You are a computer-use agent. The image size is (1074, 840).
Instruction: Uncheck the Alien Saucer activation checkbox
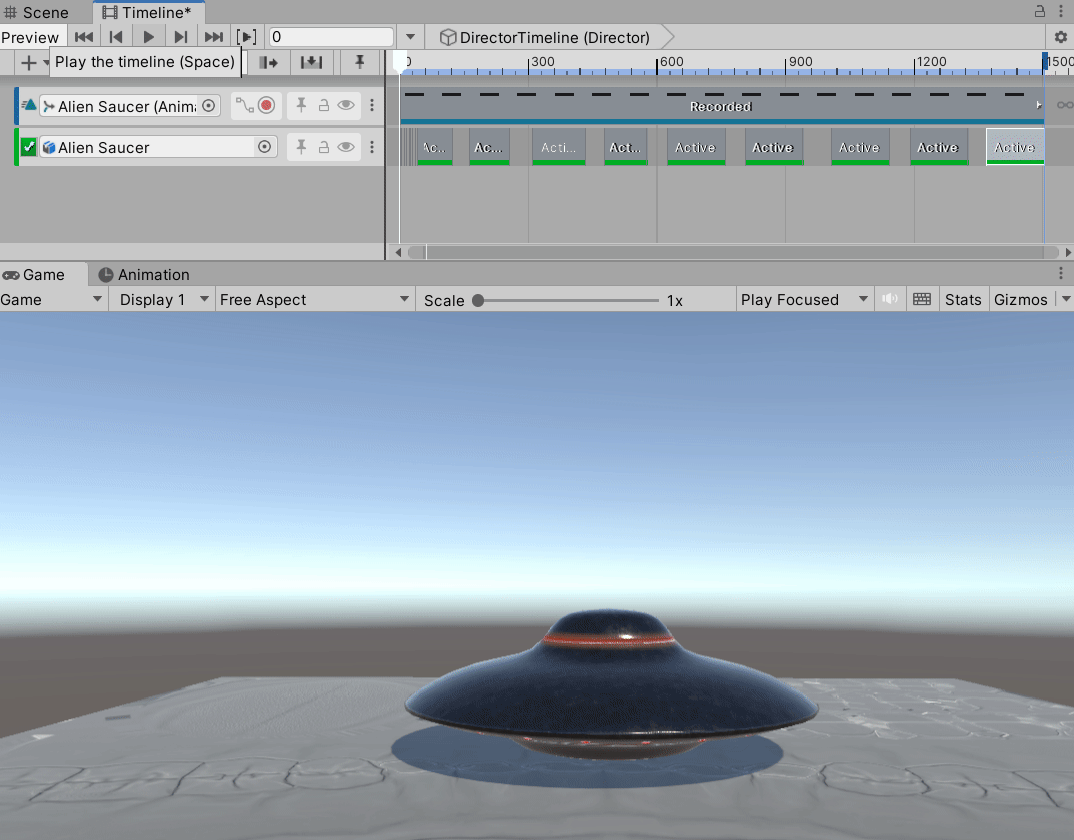(27, 146)
